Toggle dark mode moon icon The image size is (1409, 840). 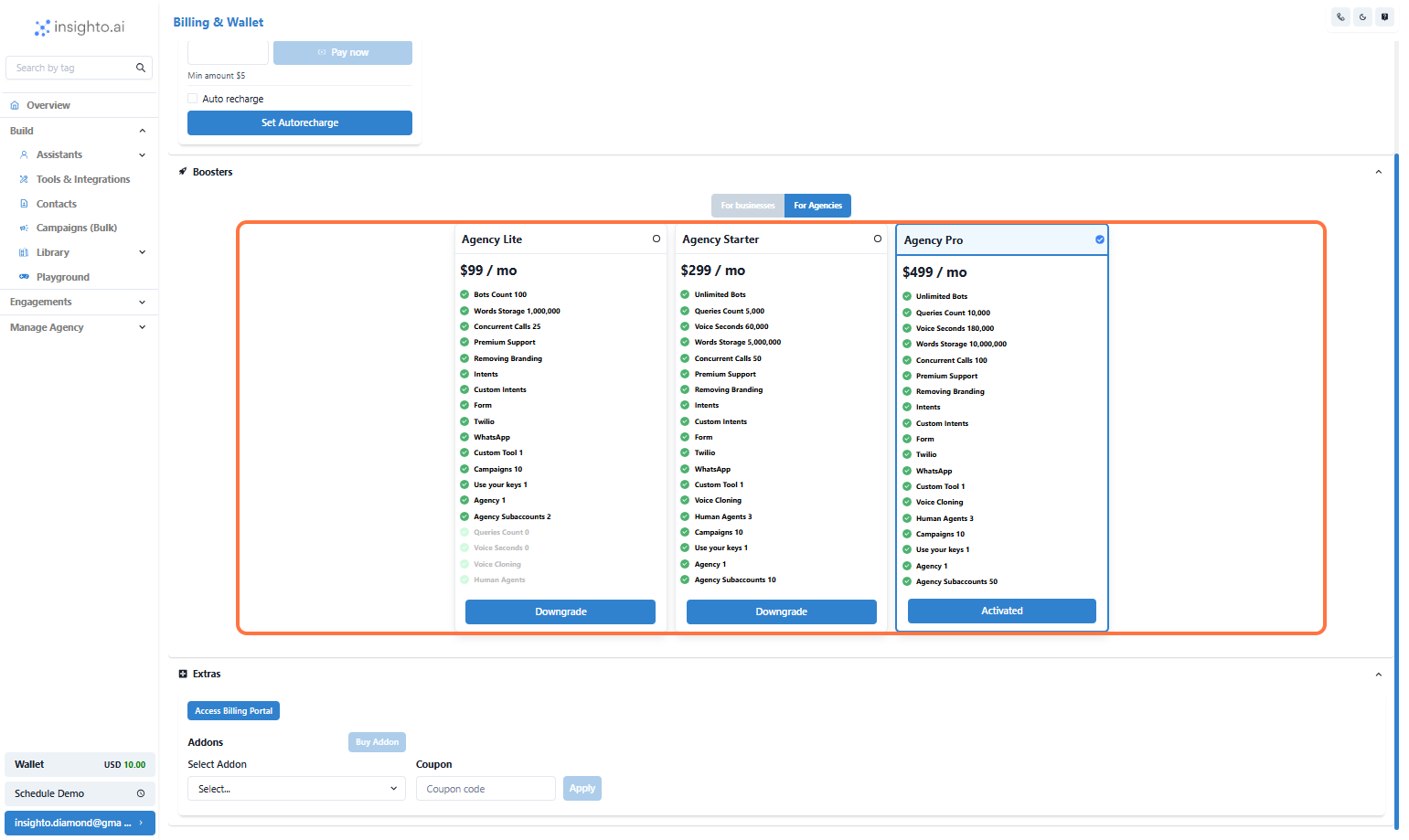tap(1362, 16)
